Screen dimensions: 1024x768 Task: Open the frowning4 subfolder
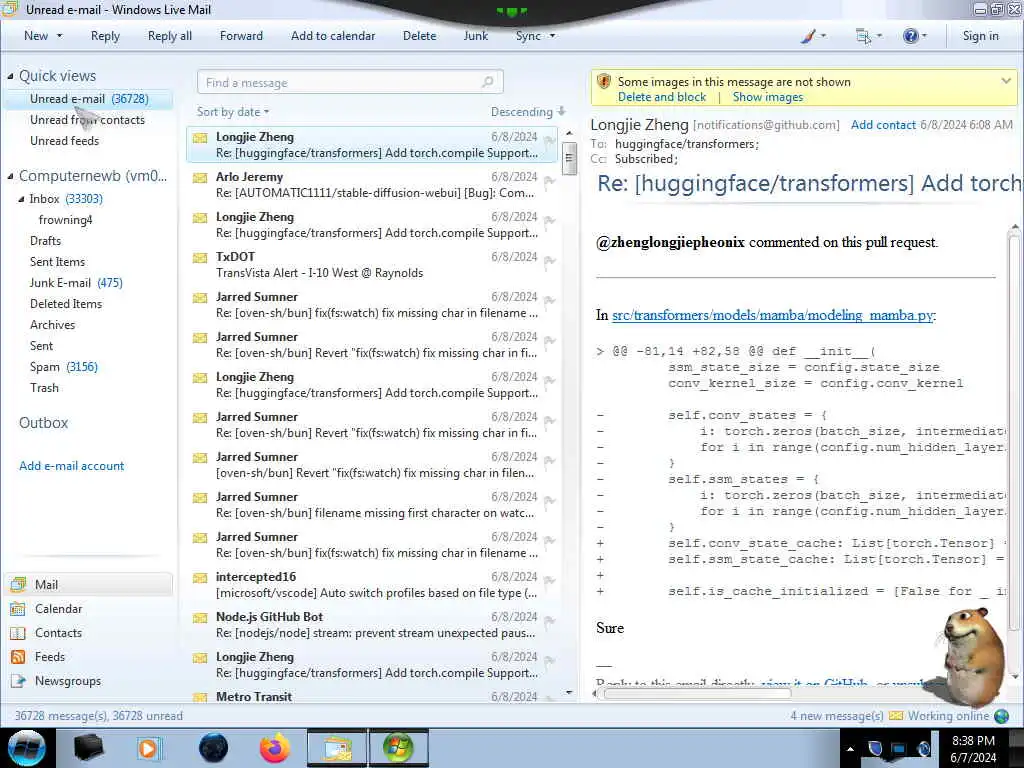65,220
